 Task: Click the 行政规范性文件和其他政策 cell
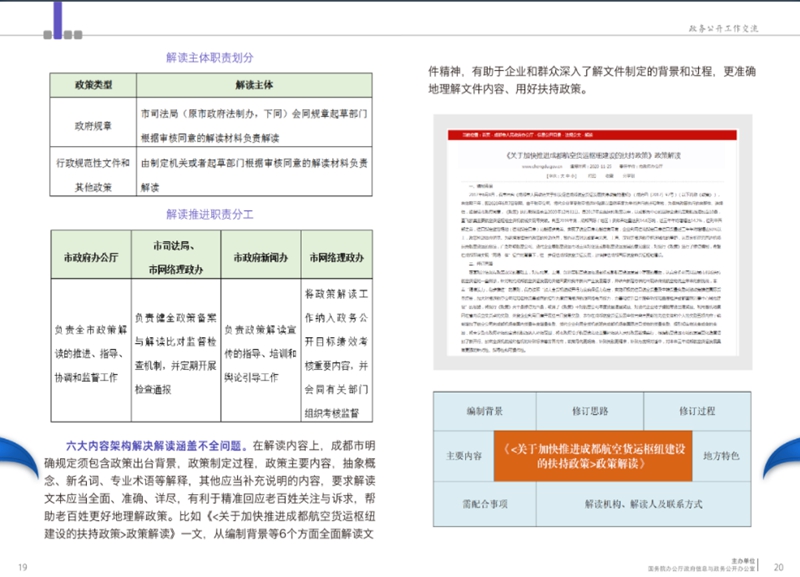coord(93,172)
